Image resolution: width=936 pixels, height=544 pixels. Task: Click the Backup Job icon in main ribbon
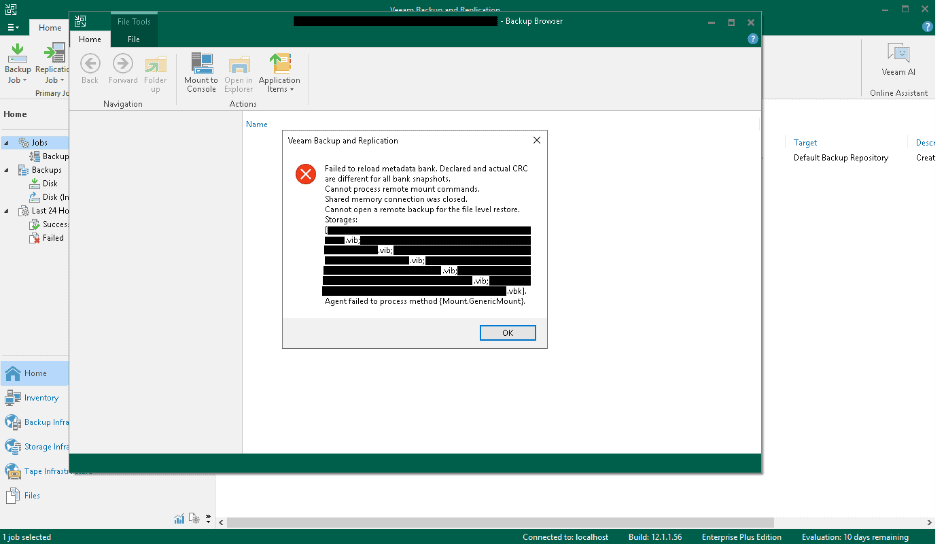[17, 54]
